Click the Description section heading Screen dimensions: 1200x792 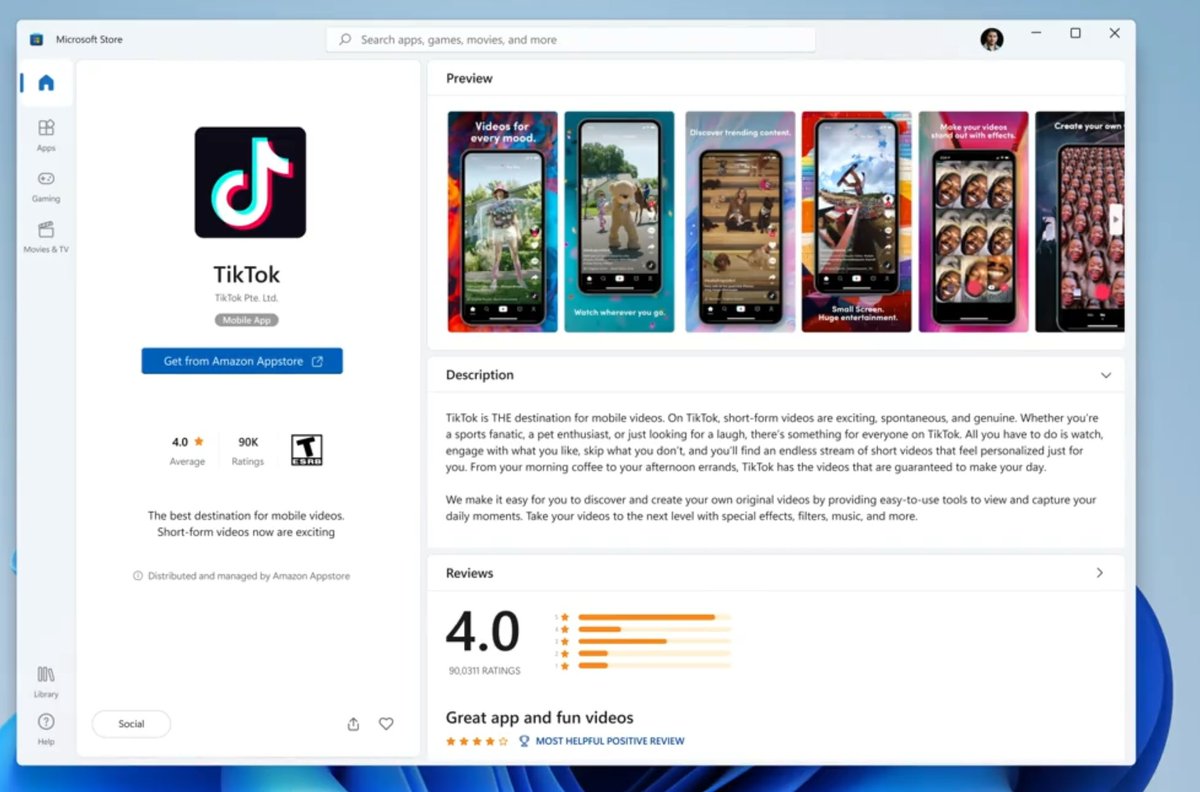point(480,375)
